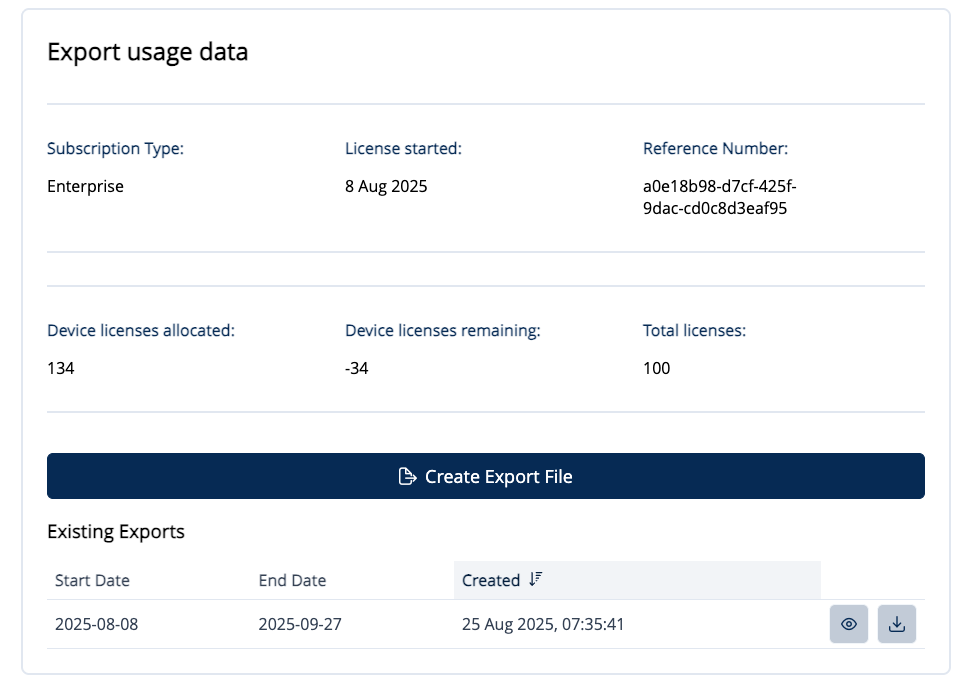Sort exports by End Date column

pyautogui.click(x=292, y=580)
